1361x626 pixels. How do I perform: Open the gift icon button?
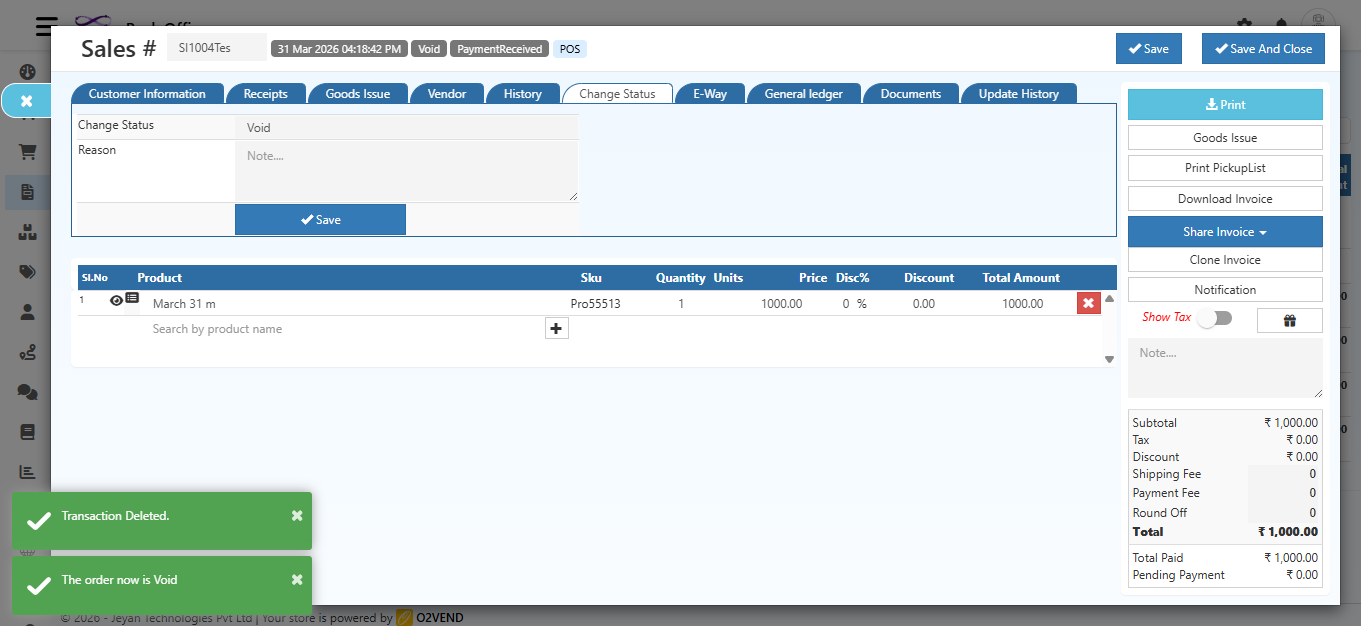pyautogui.click(x=1289, y=320)
